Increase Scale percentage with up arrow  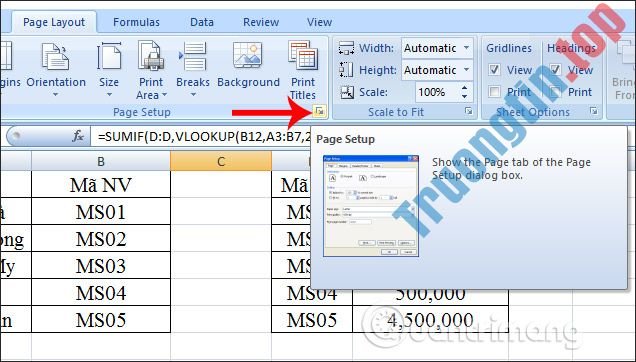coord(464,88)
